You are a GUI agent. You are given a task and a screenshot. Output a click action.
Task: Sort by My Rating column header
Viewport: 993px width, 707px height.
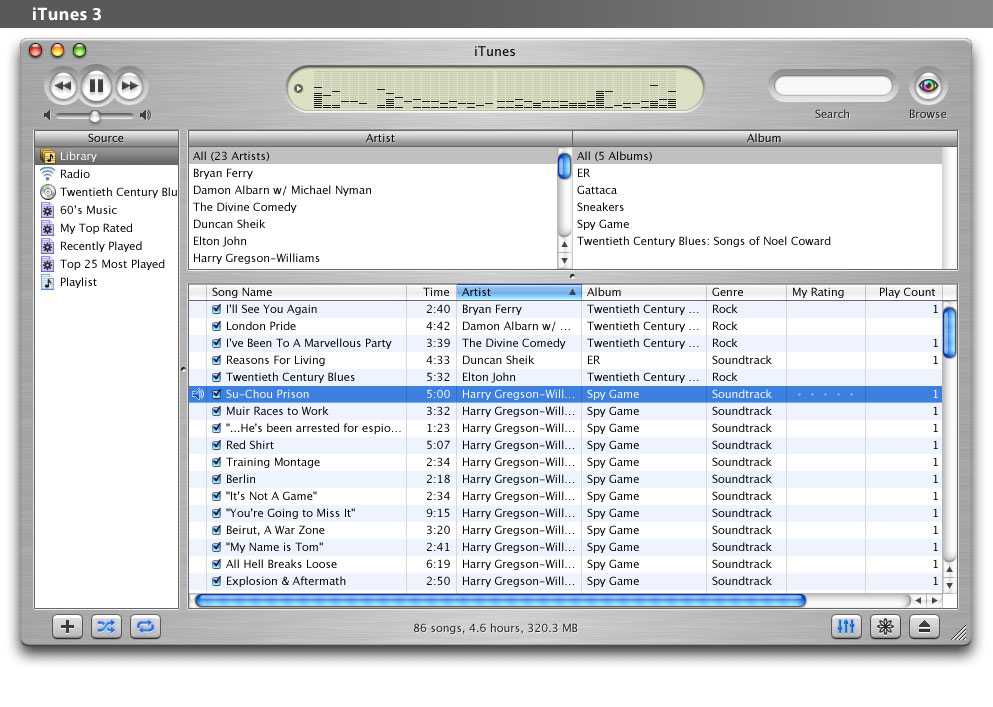(x=826, y=292)
